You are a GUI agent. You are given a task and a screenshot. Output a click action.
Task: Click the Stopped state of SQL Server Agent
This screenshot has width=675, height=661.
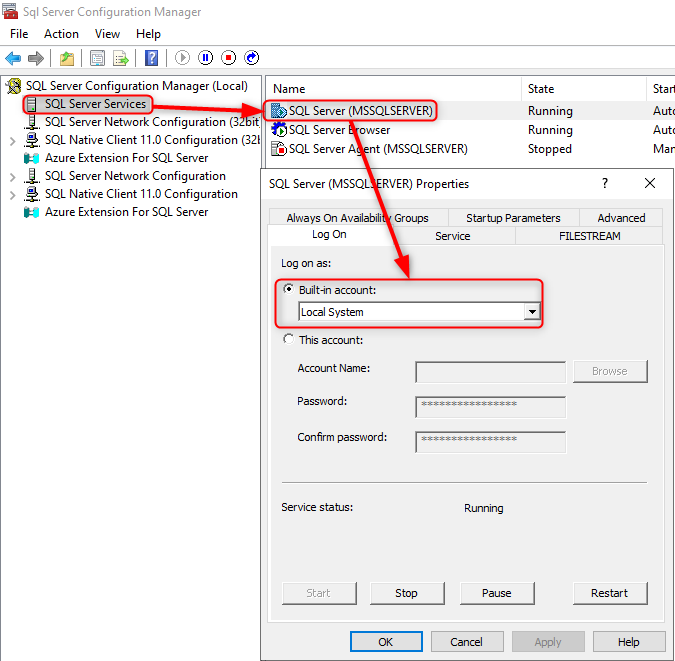(550, 149)
